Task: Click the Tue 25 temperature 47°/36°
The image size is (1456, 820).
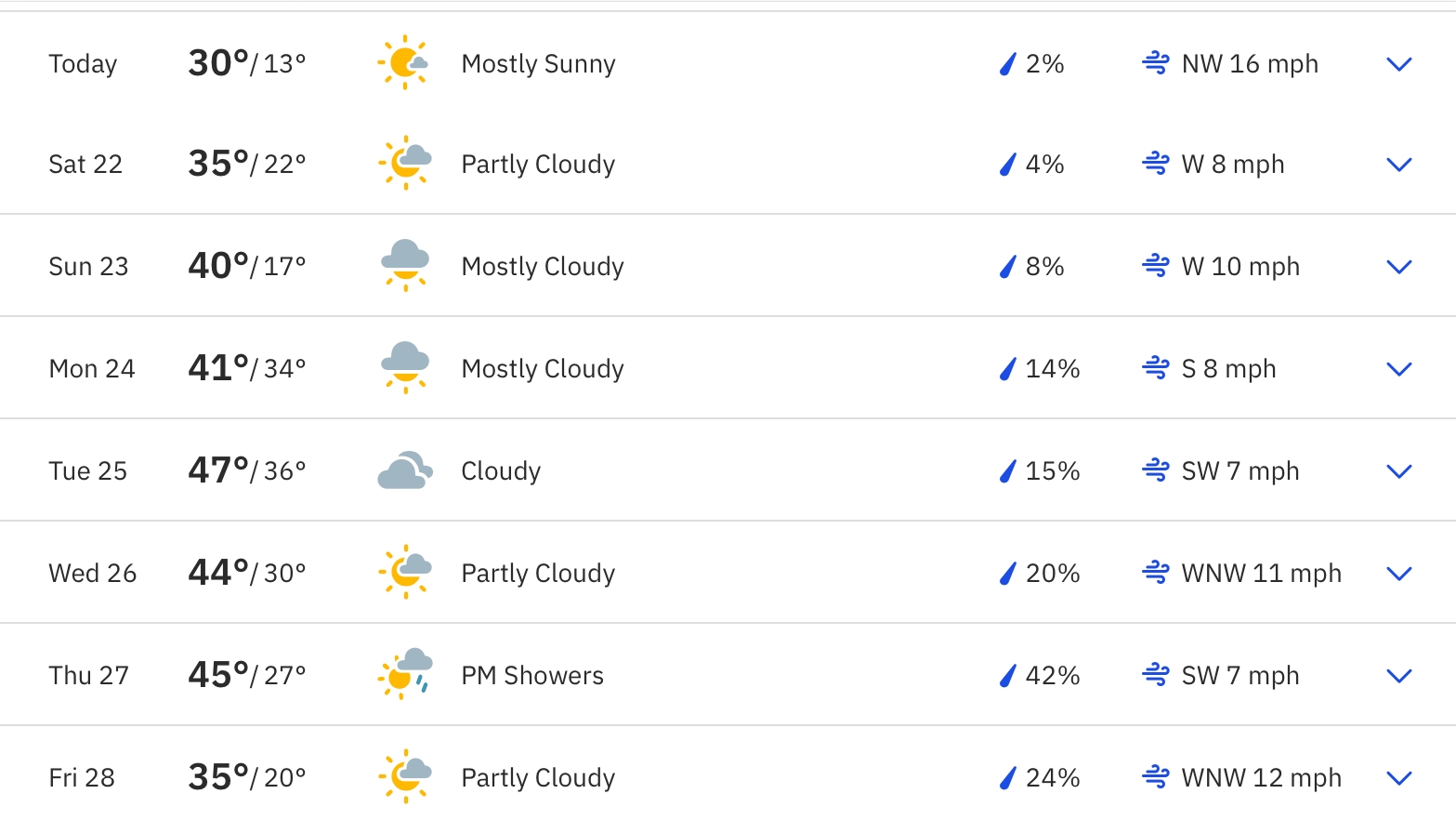Action: tap(246, 470)
